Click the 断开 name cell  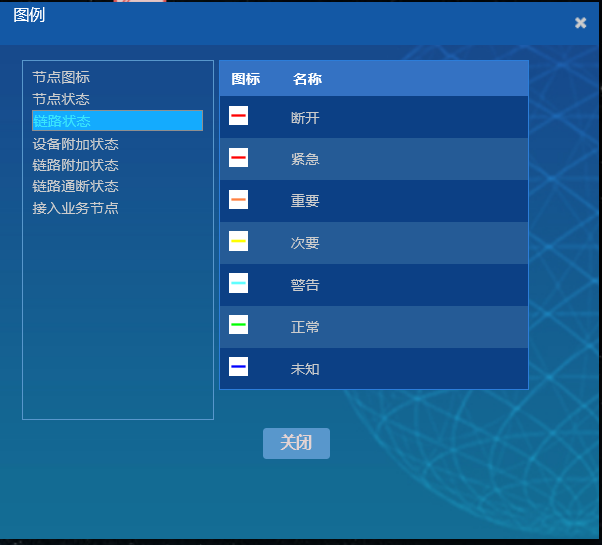click(x=305, y=117)
